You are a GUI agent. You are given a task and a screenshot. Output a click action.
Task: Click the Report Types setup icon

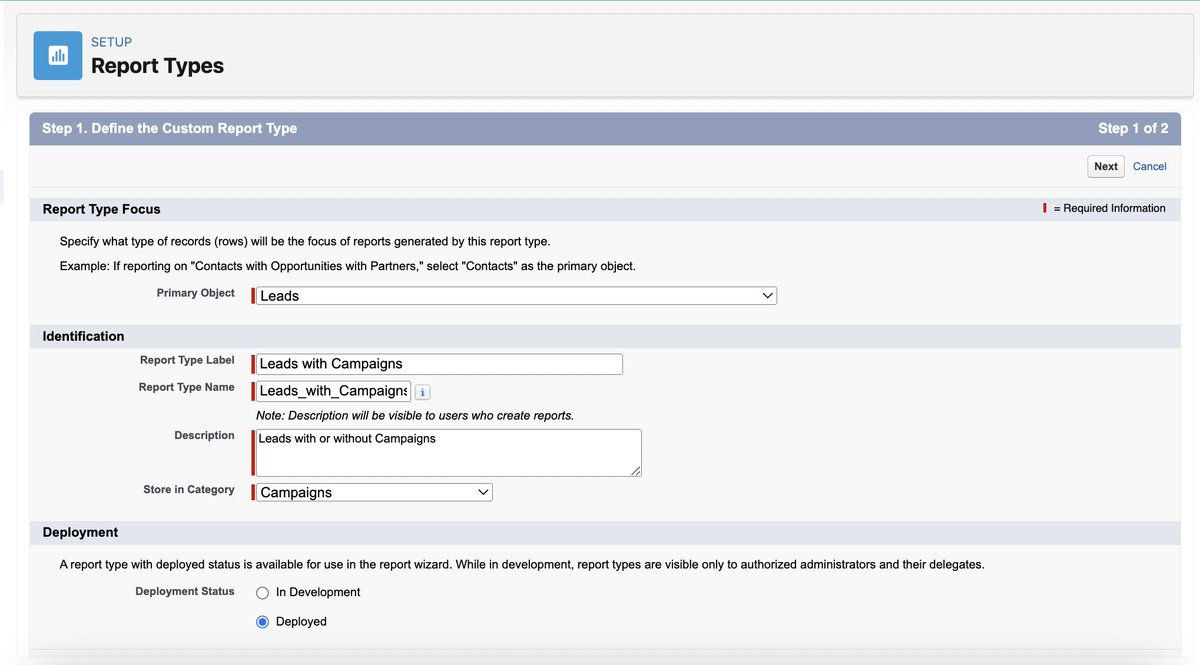(x=55, y=55)
